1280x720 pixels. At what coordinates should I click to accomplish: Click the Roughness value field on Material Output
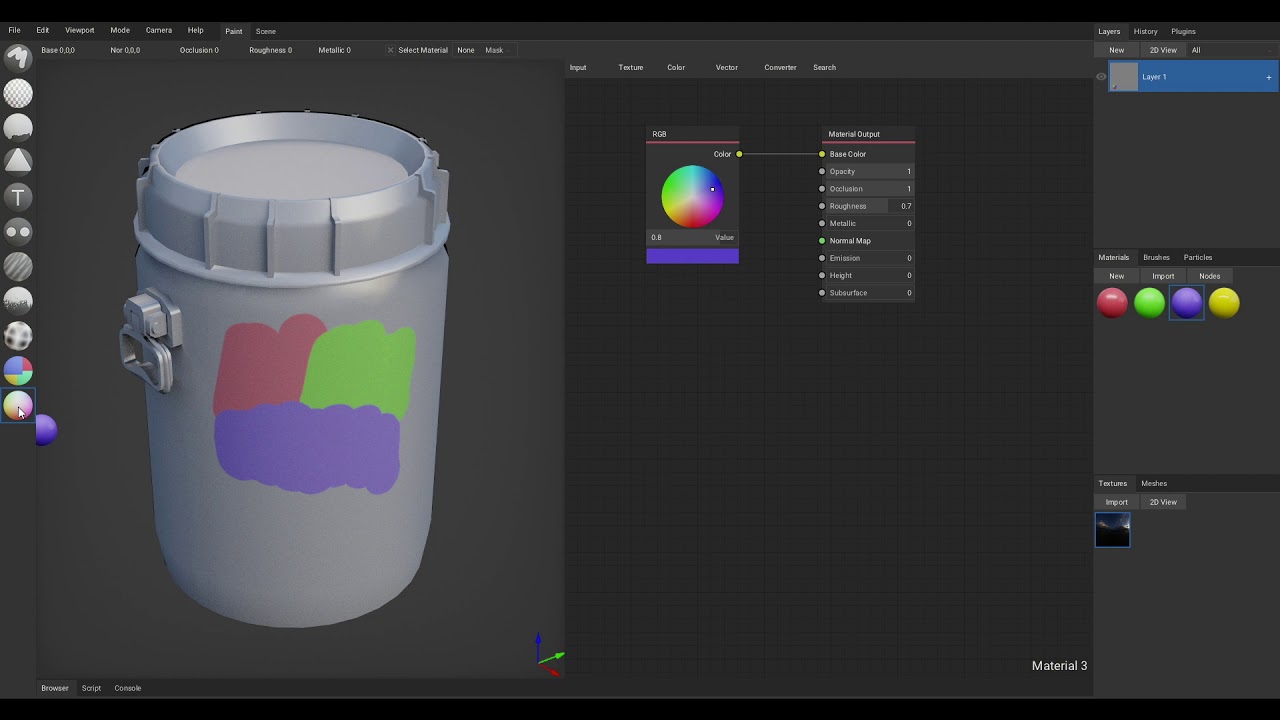[x=867, y=206]
